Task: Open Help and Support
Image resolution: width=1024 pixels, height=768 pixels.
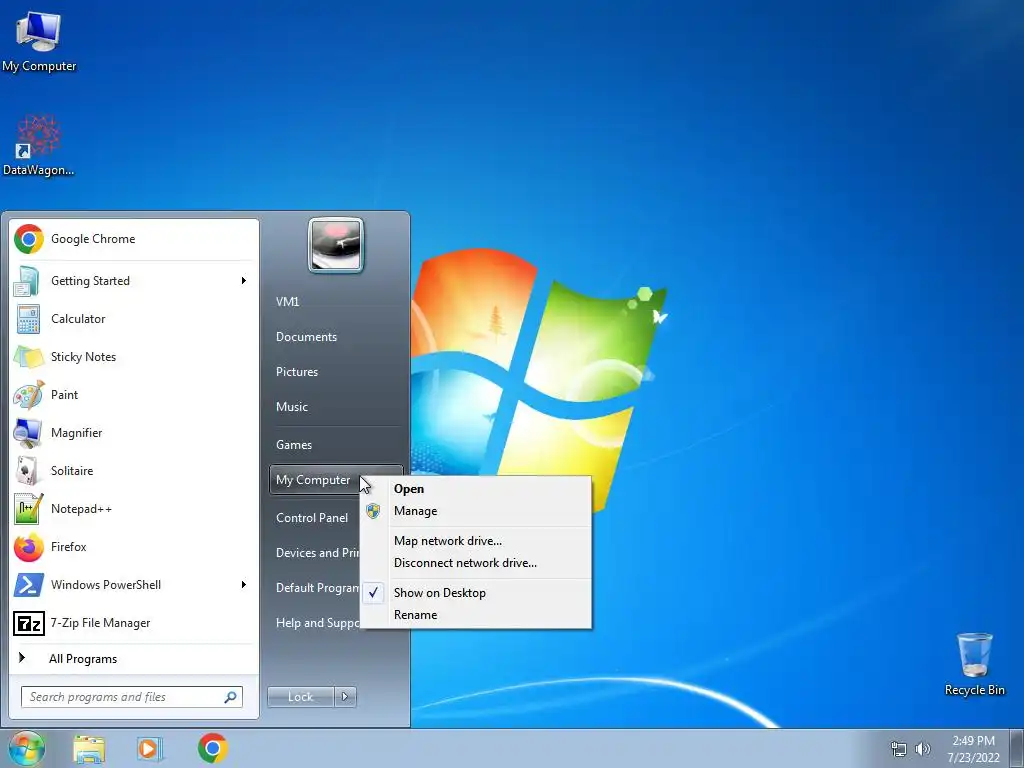Action: 315,623
